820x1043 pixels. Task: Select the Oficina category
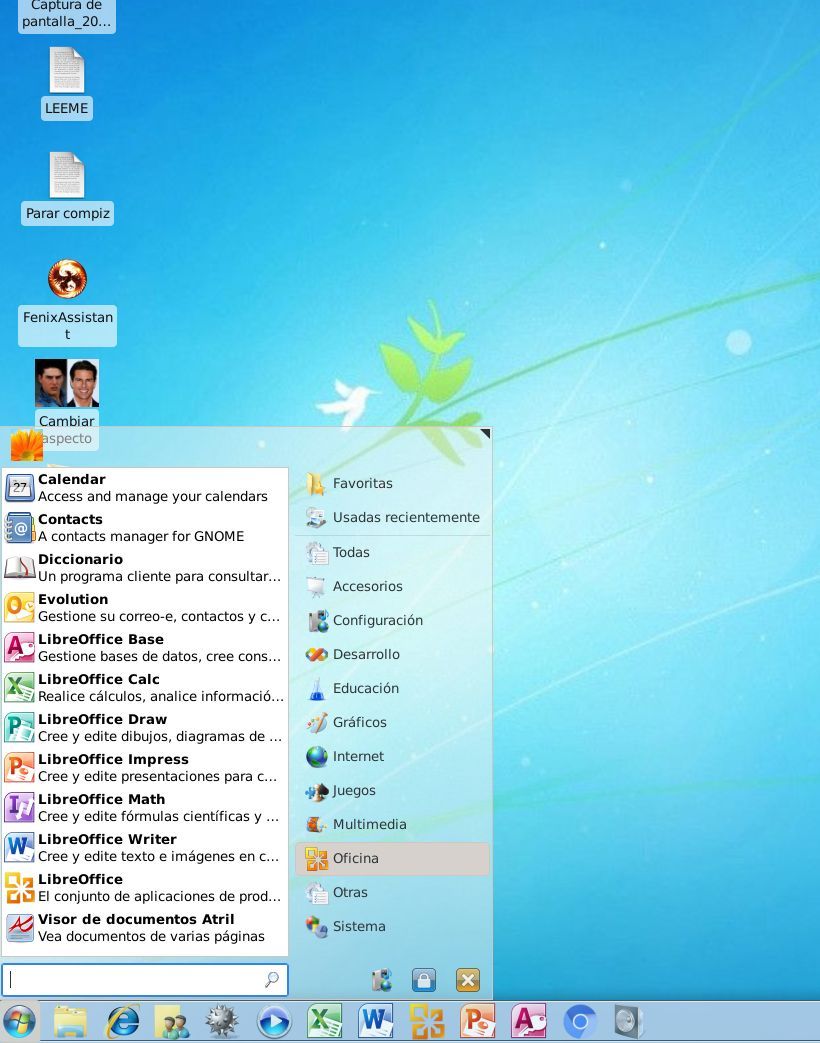pos(392,858)
